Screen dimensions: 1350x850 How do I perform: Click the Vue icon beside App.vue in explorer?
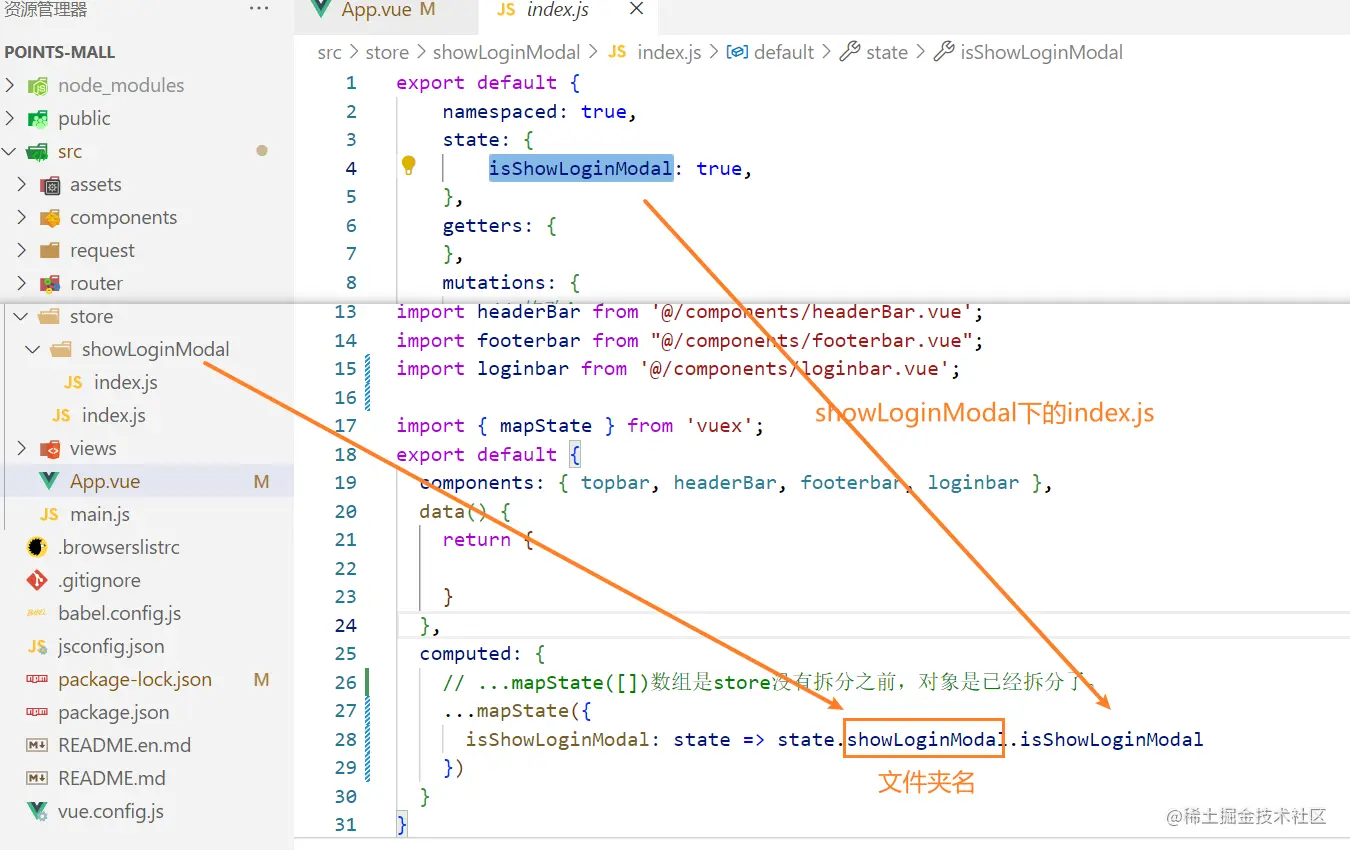(49, 482)
